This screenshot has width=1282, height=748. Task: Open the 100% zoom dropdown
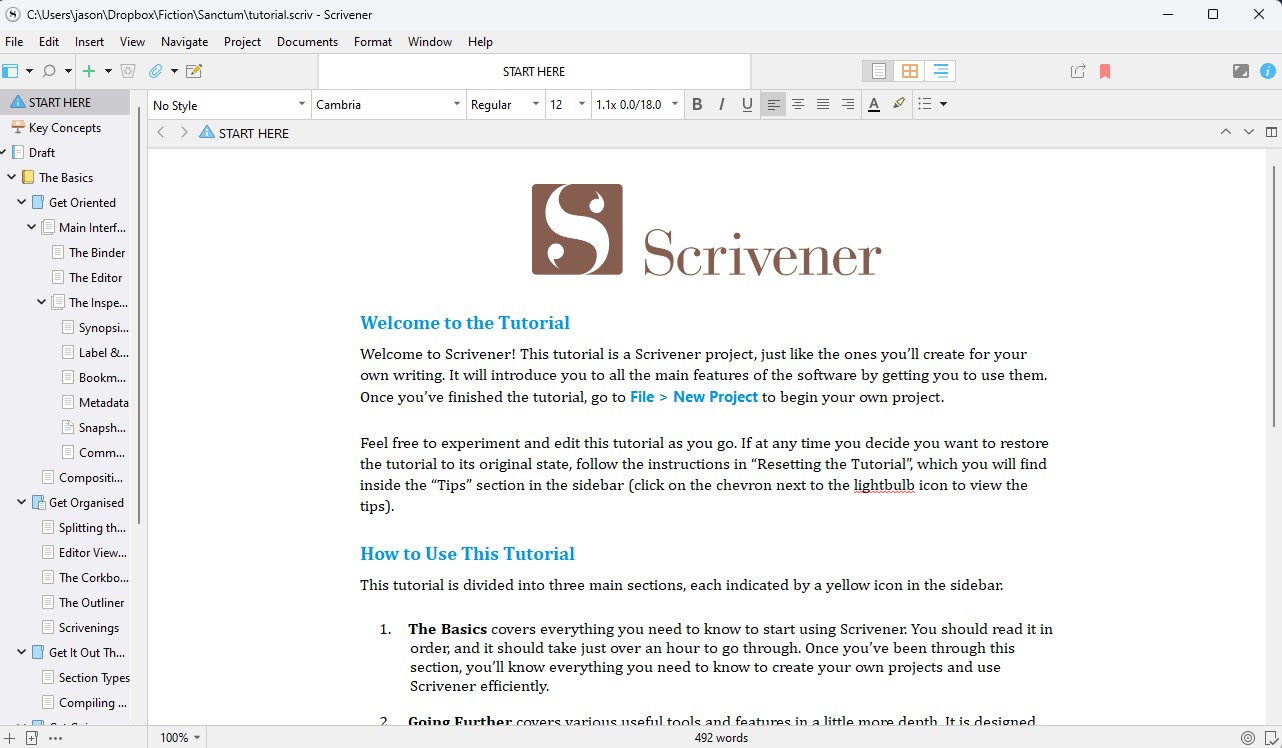click(180, 738)
